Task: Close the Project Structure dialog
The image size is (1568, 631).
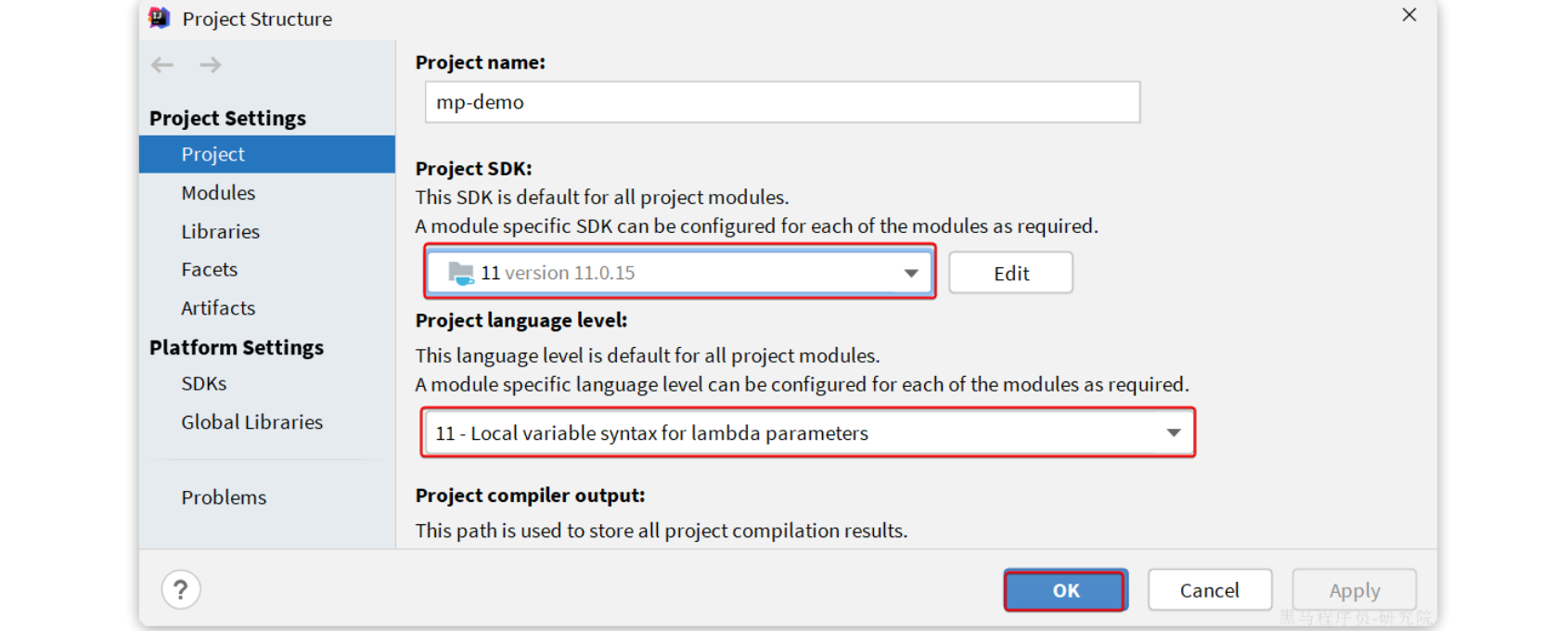Action: [x=1409, y=15]
